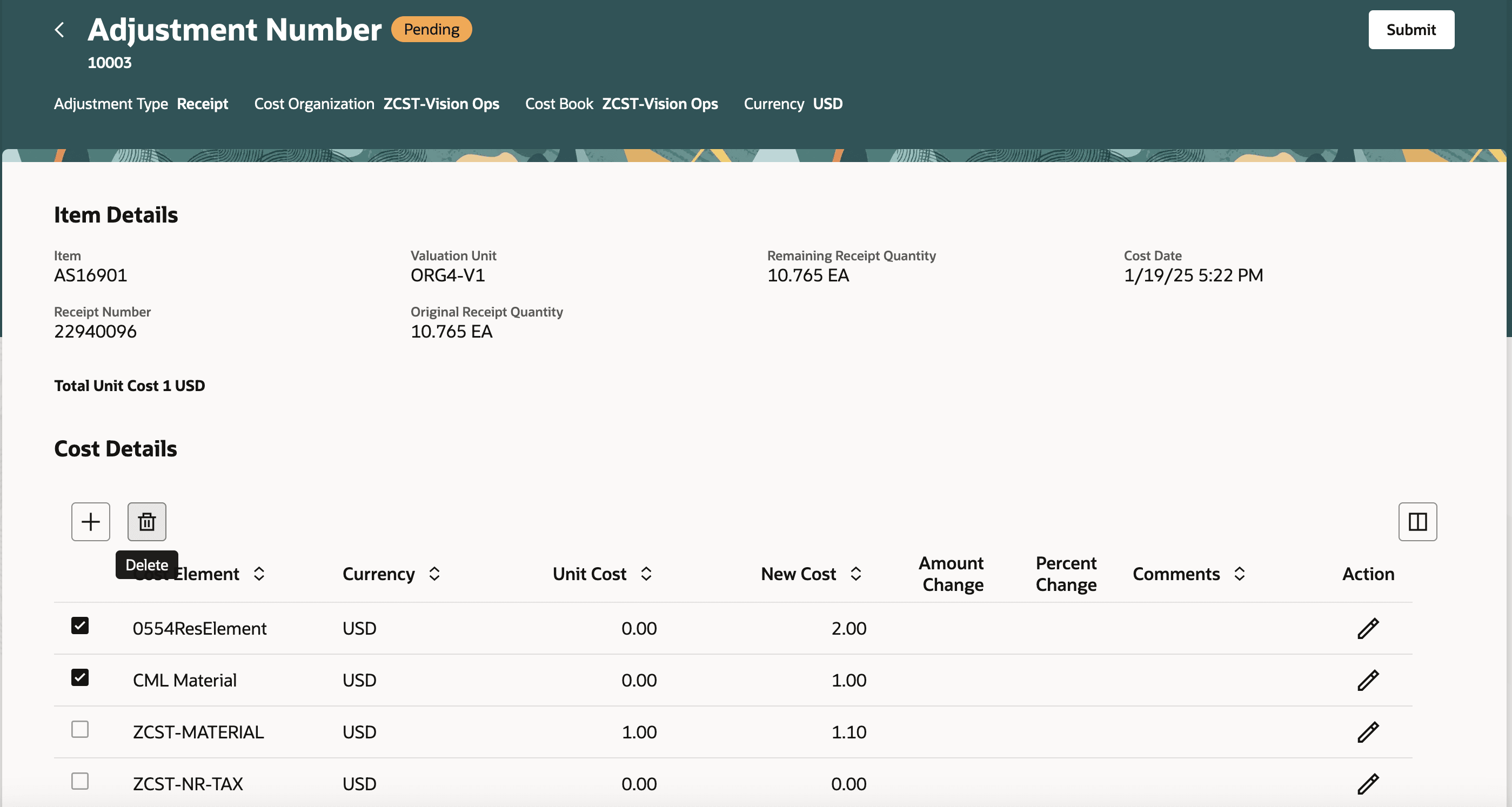Select the ZCST-NR-TAX row checkbox
1512x807 pixels.
[80, 781]
